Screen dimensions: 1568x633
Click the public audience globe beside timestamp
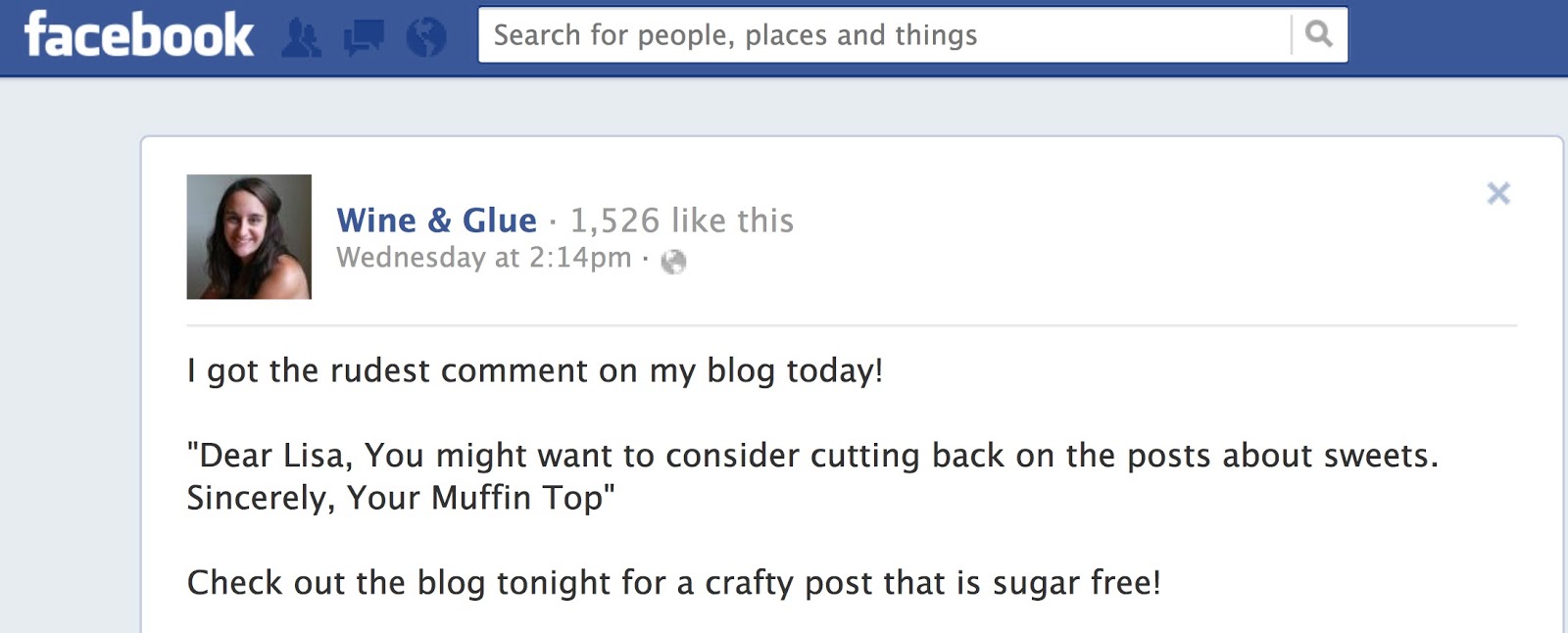click(x=673, y=261)
